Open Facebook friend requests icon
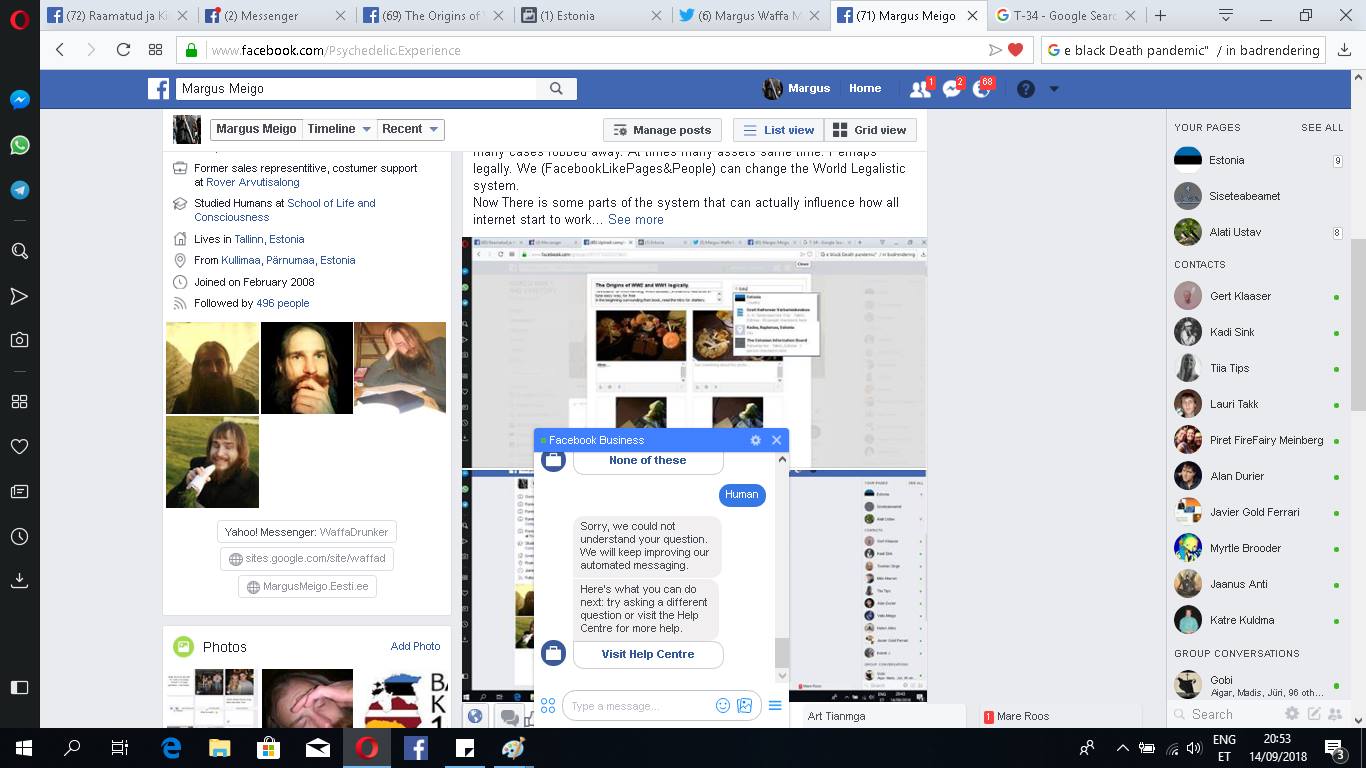 (920, 89)
